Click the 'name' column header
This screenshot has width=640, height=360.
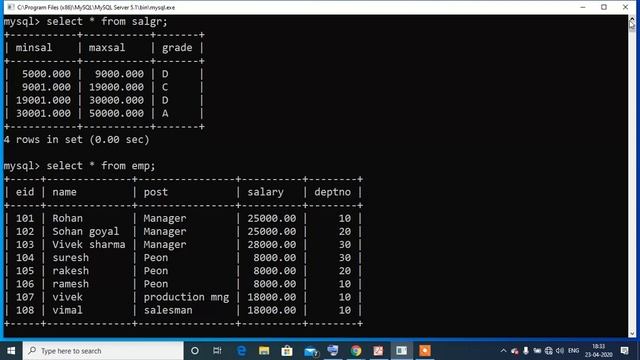click(x=64, y=192)
